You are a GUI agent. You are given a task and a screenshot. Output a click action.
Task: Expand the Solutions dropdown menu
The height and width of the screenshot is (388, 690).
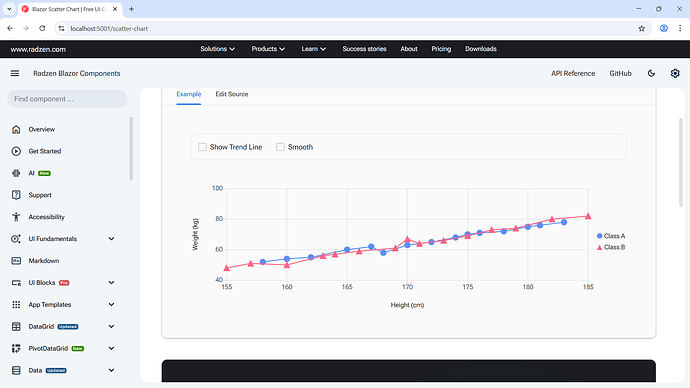217,49
